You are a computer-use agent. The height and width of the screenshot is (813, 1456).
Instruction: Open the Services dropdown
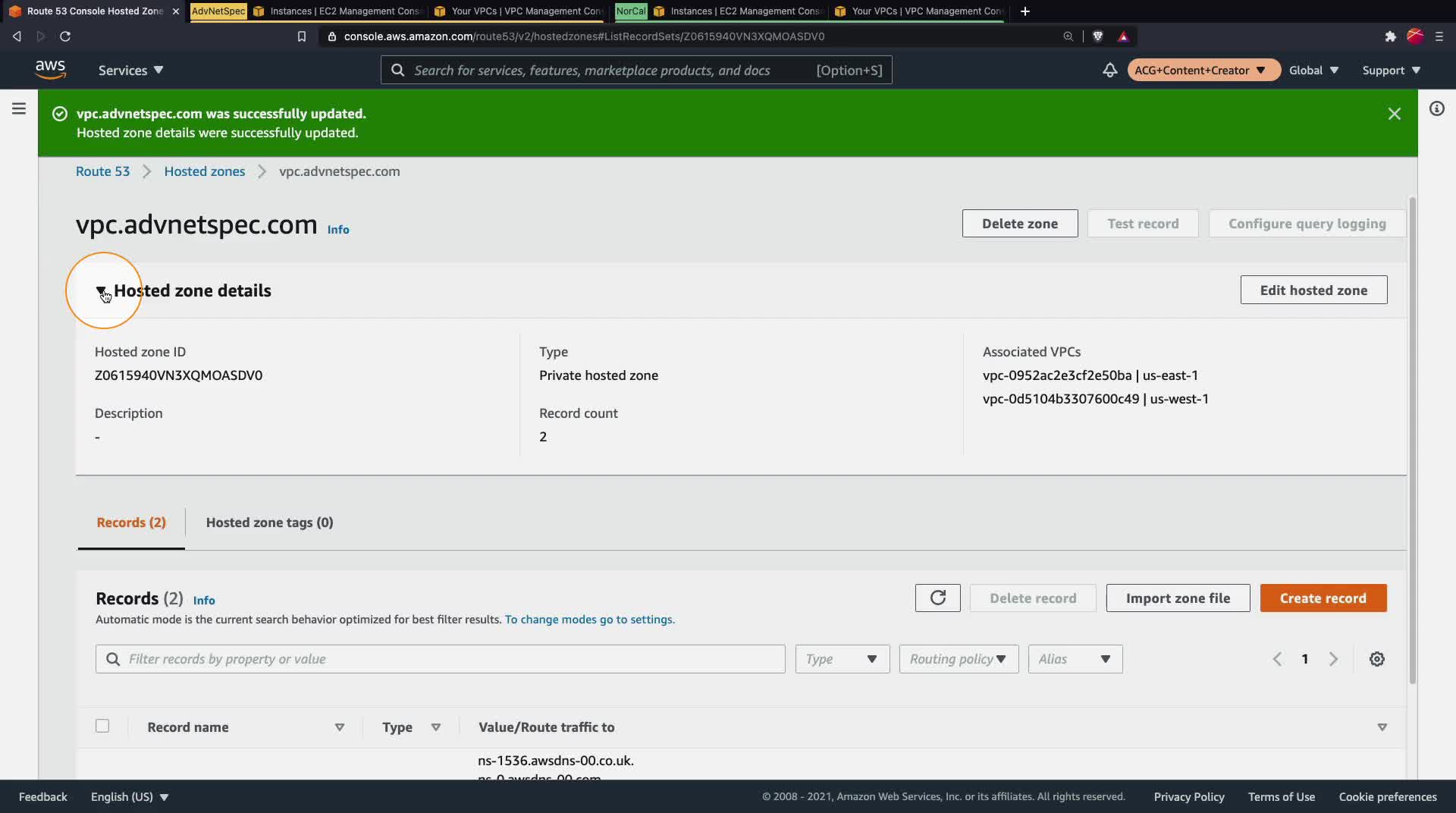click(x=130, y=70)
